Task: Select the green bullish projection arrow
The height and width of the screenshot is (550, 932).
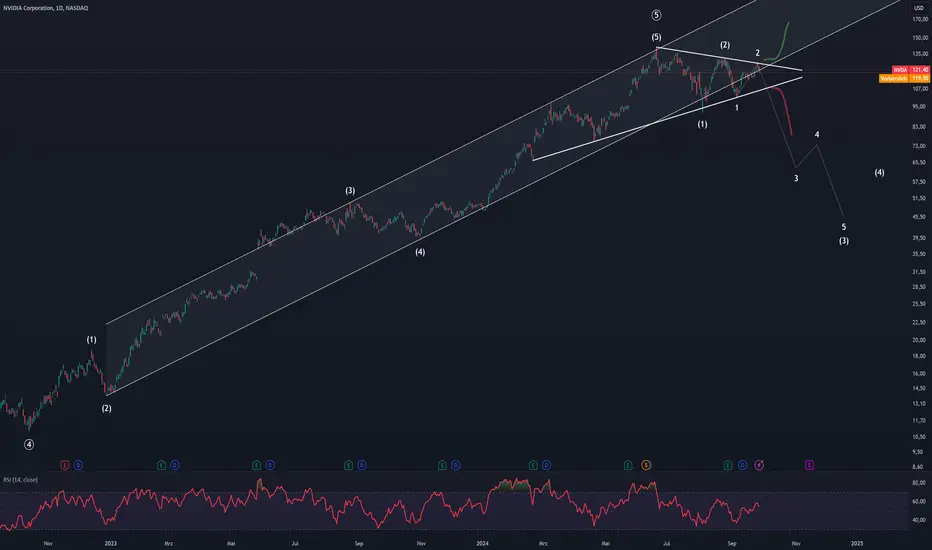Action: (x=777, y=42)
